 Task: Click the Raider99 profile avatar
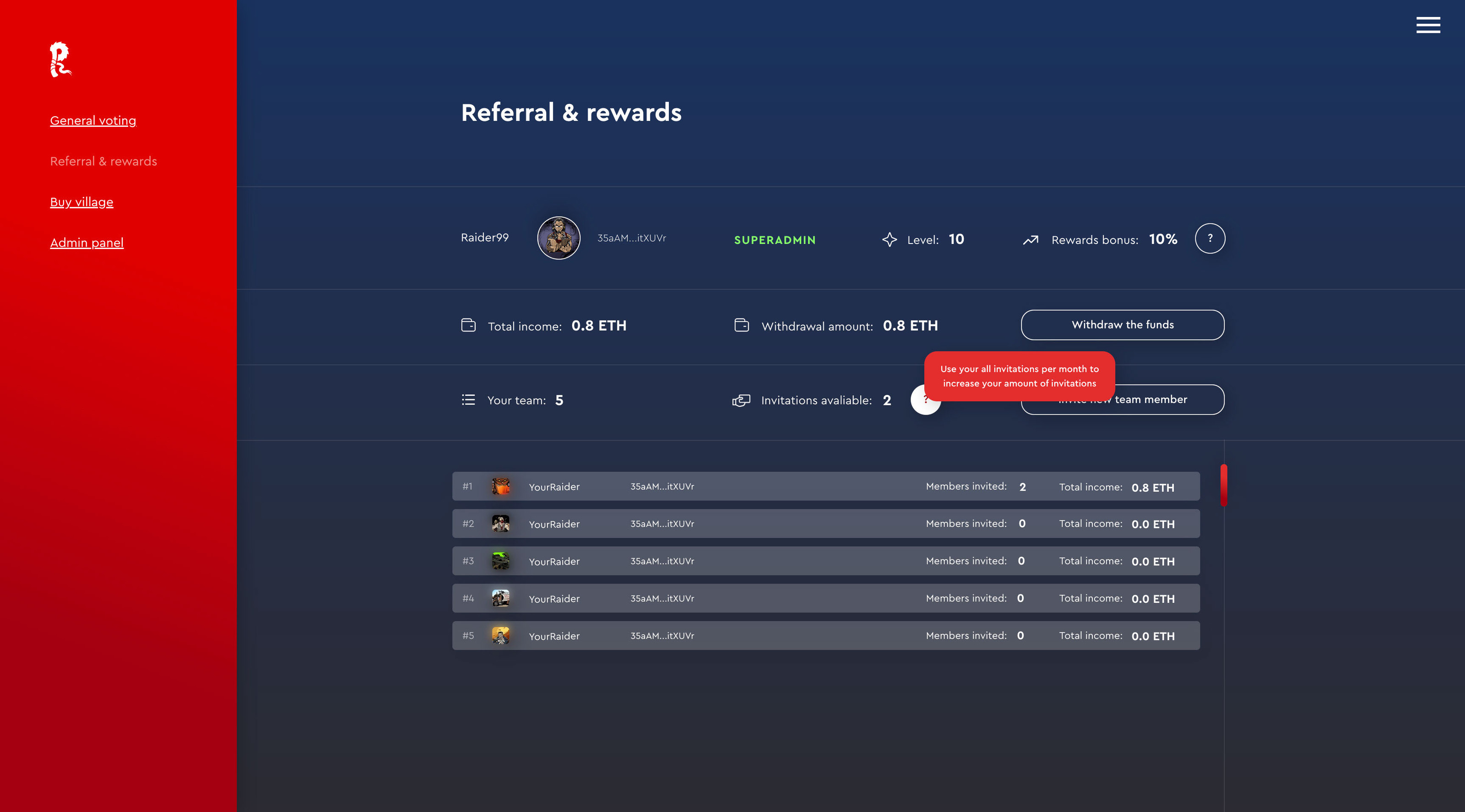[559, 238]
